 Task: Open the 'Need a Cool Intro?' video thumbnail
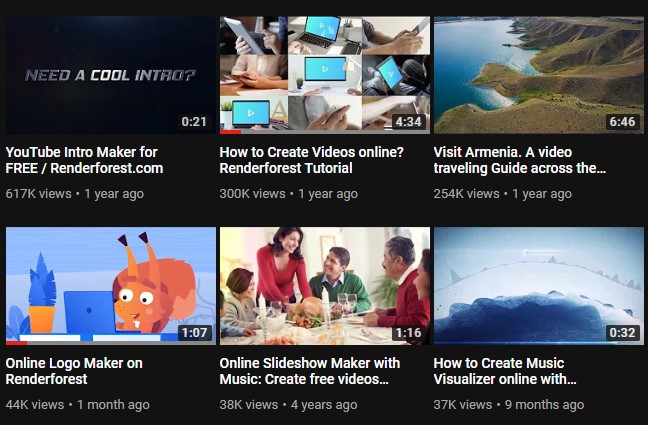pyautogui.click(x=111, y=75)
